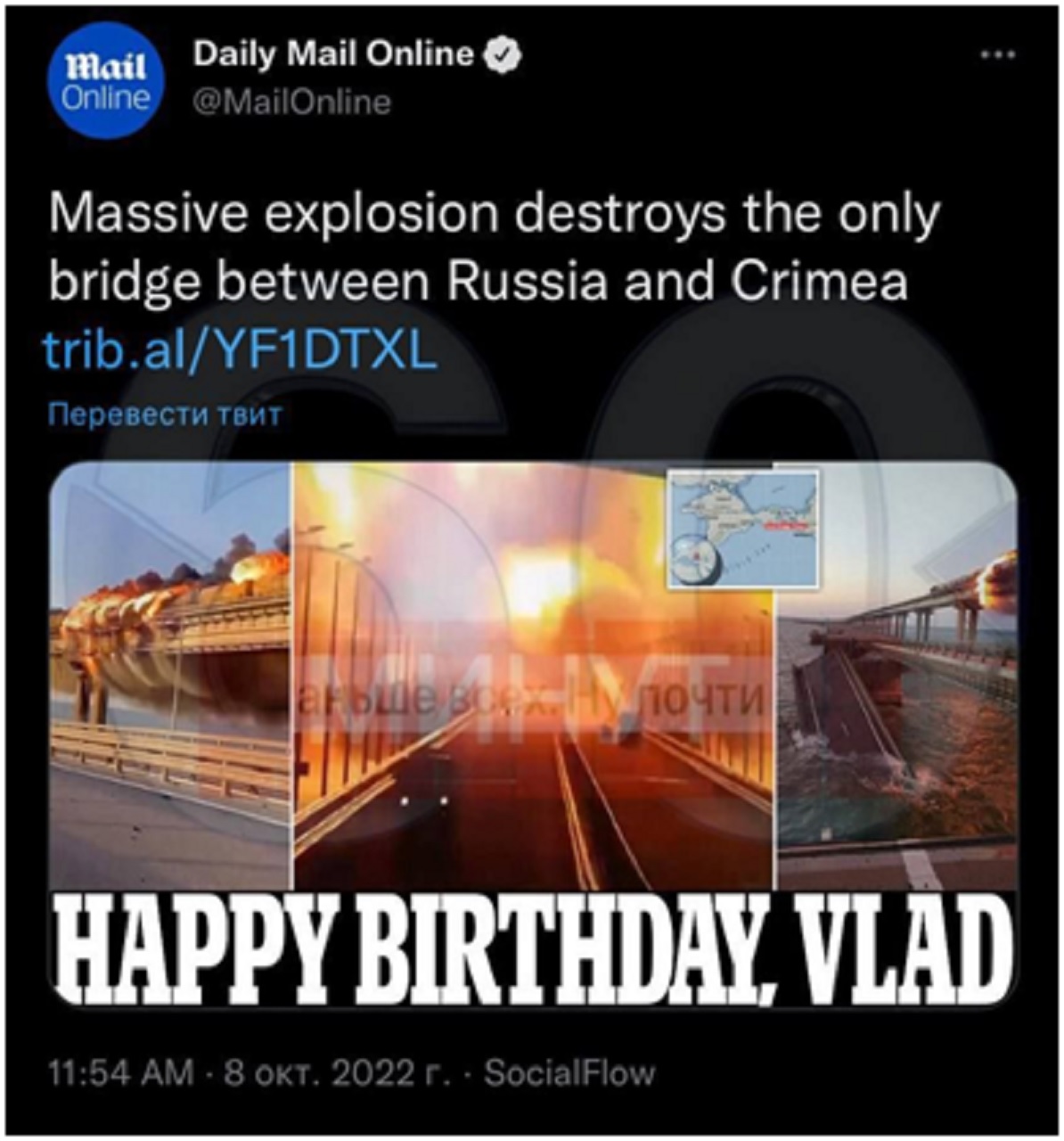Click the Russian watermark text on the middle image
Screen dimensions: 1064x1141
pos(533,702)
